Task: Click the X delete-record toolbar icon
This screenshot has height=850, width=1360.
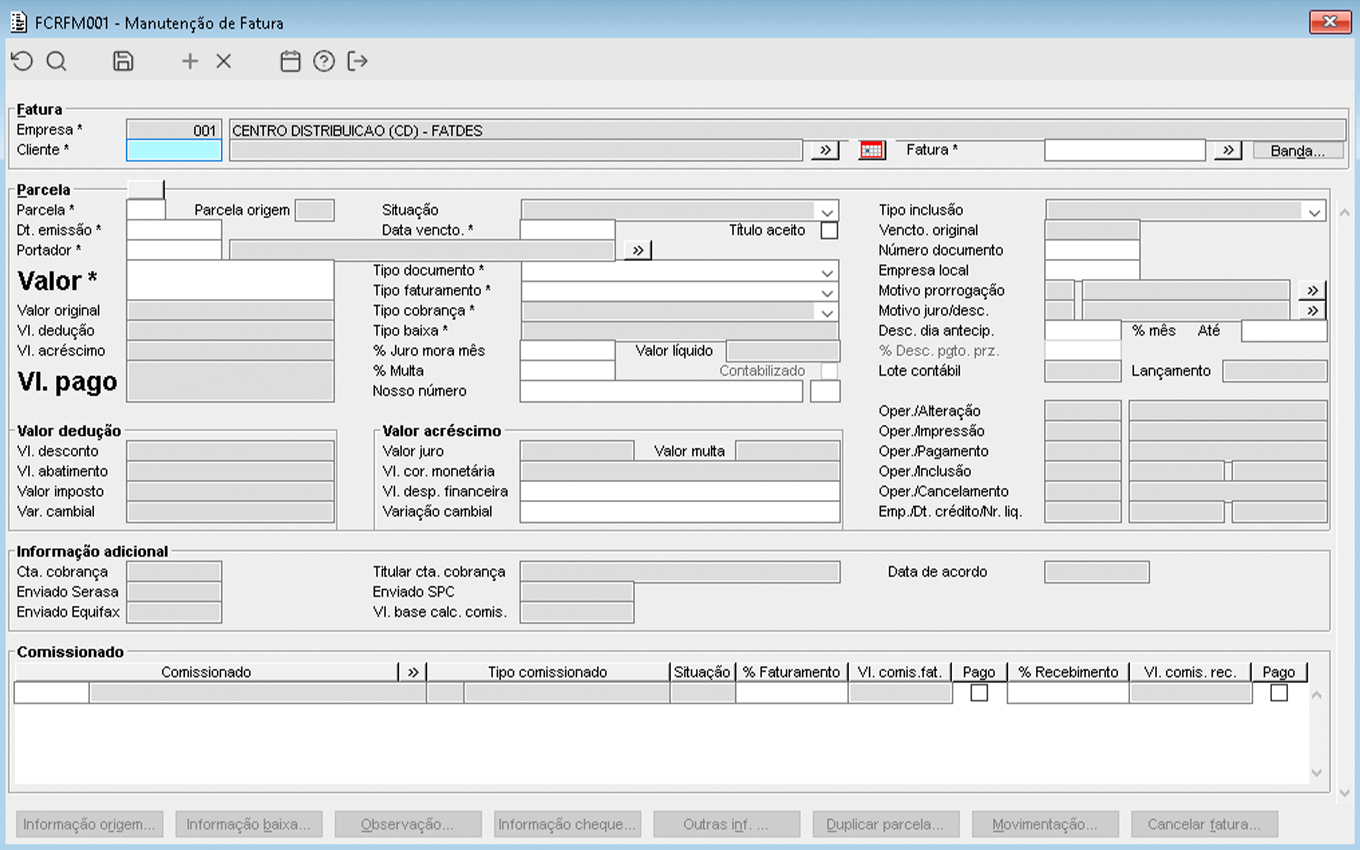Action: (224, 61)
